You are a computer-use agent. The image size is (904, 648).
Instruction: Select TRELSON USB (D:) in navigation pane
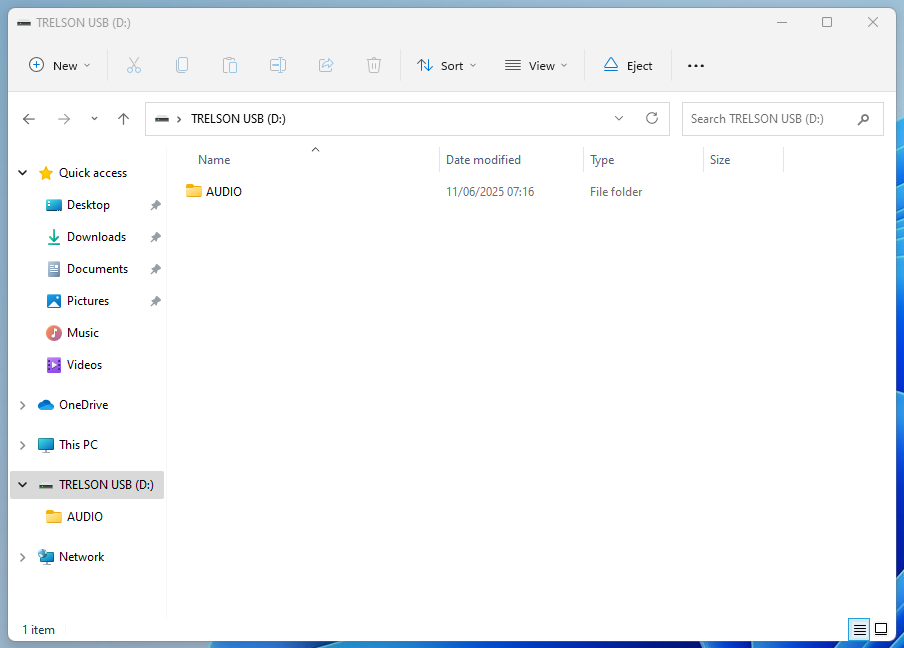pyautogui.click(x=106, y=485)
